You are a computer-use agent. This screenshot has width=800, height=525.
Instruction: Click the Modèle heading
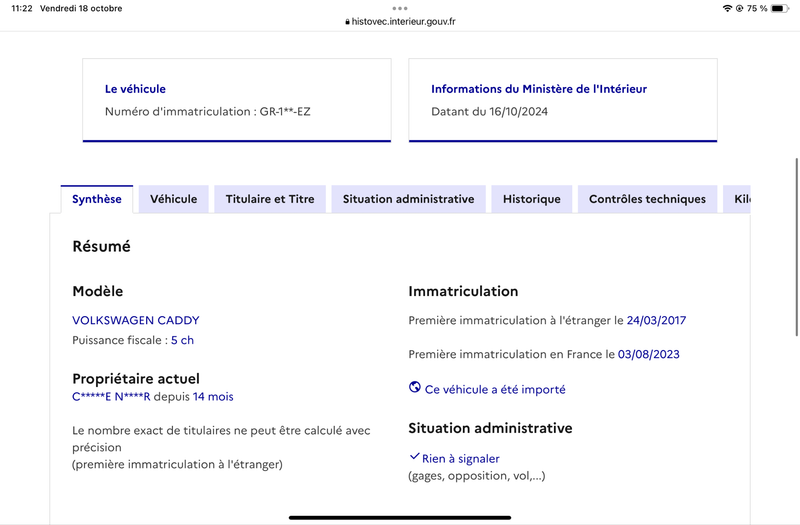(97, 291)
